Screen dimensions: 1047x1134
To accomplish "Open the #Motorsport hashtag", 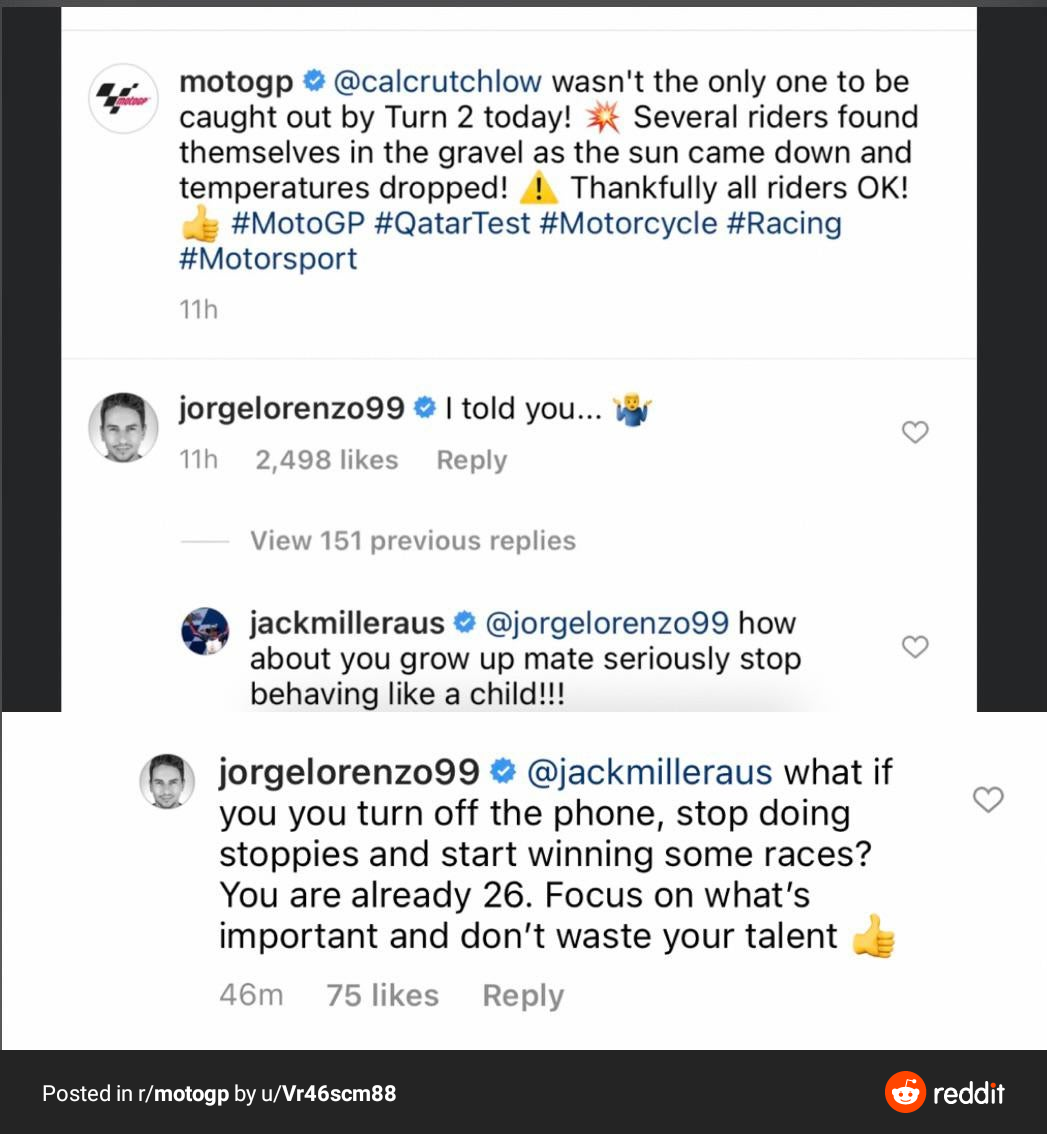I will click(268, 259).
